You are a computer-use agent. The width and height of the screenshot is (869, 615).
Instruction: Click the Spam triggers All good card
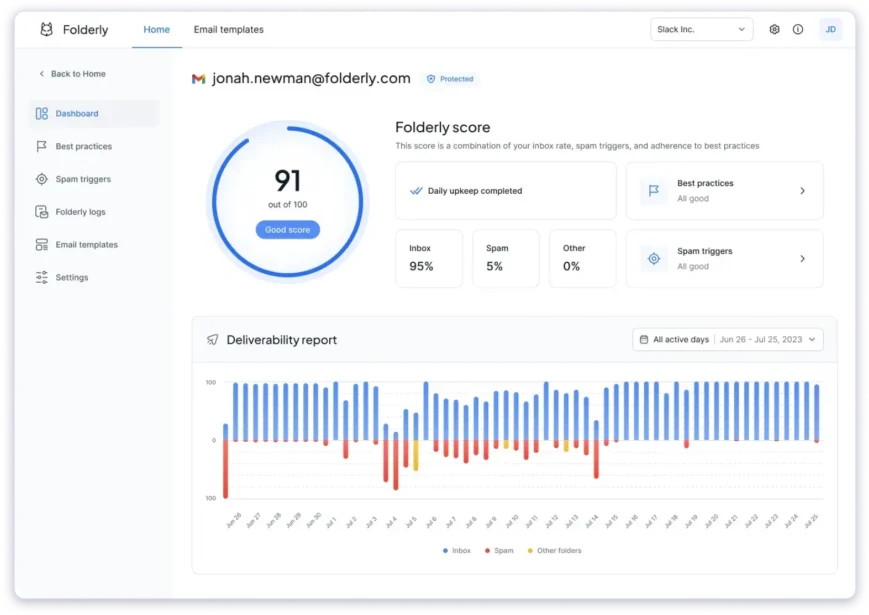tap(724, 259)
